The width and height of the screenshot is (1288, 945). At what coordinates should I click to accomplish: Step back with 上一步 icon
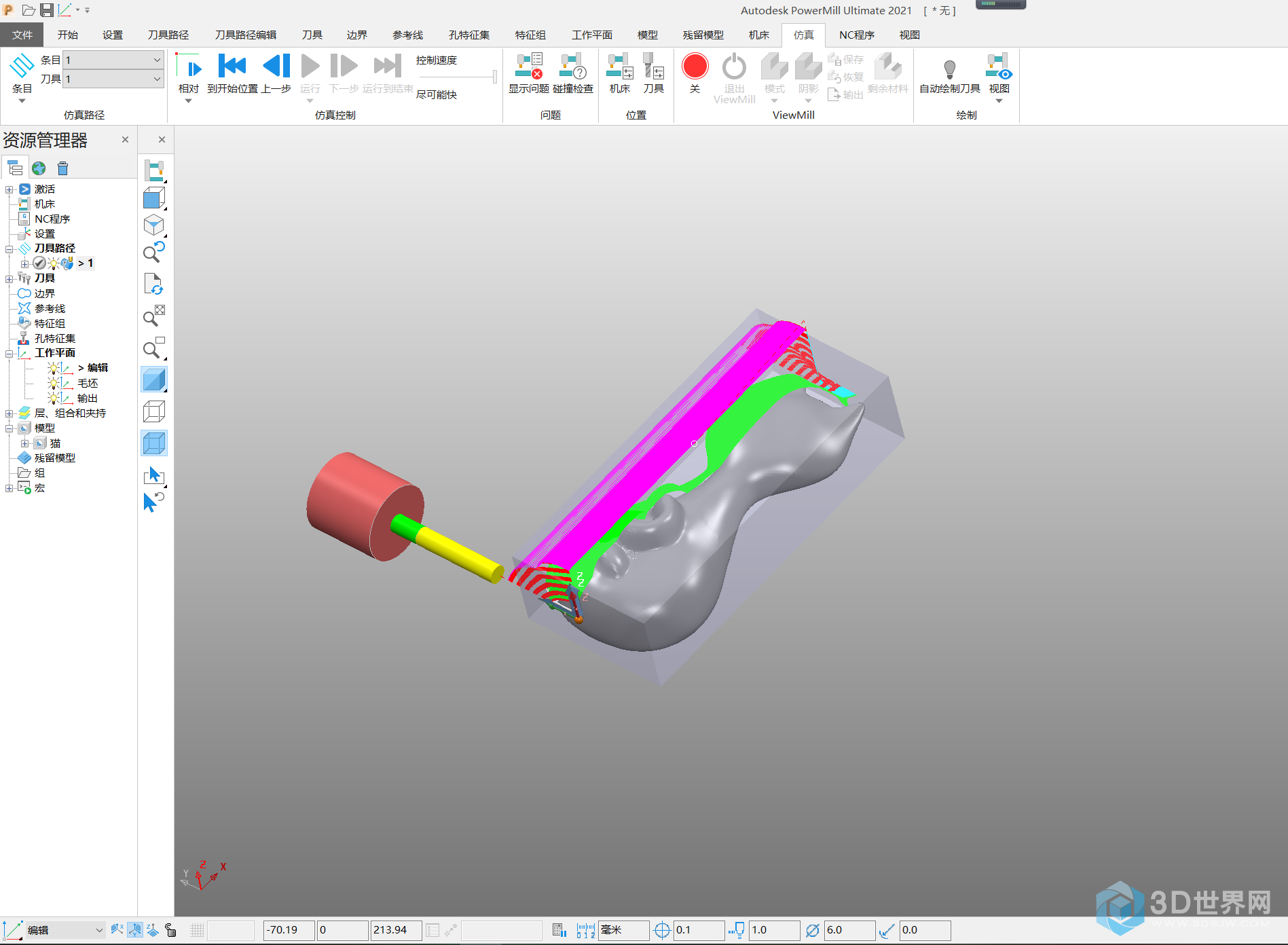click(276, 67)
